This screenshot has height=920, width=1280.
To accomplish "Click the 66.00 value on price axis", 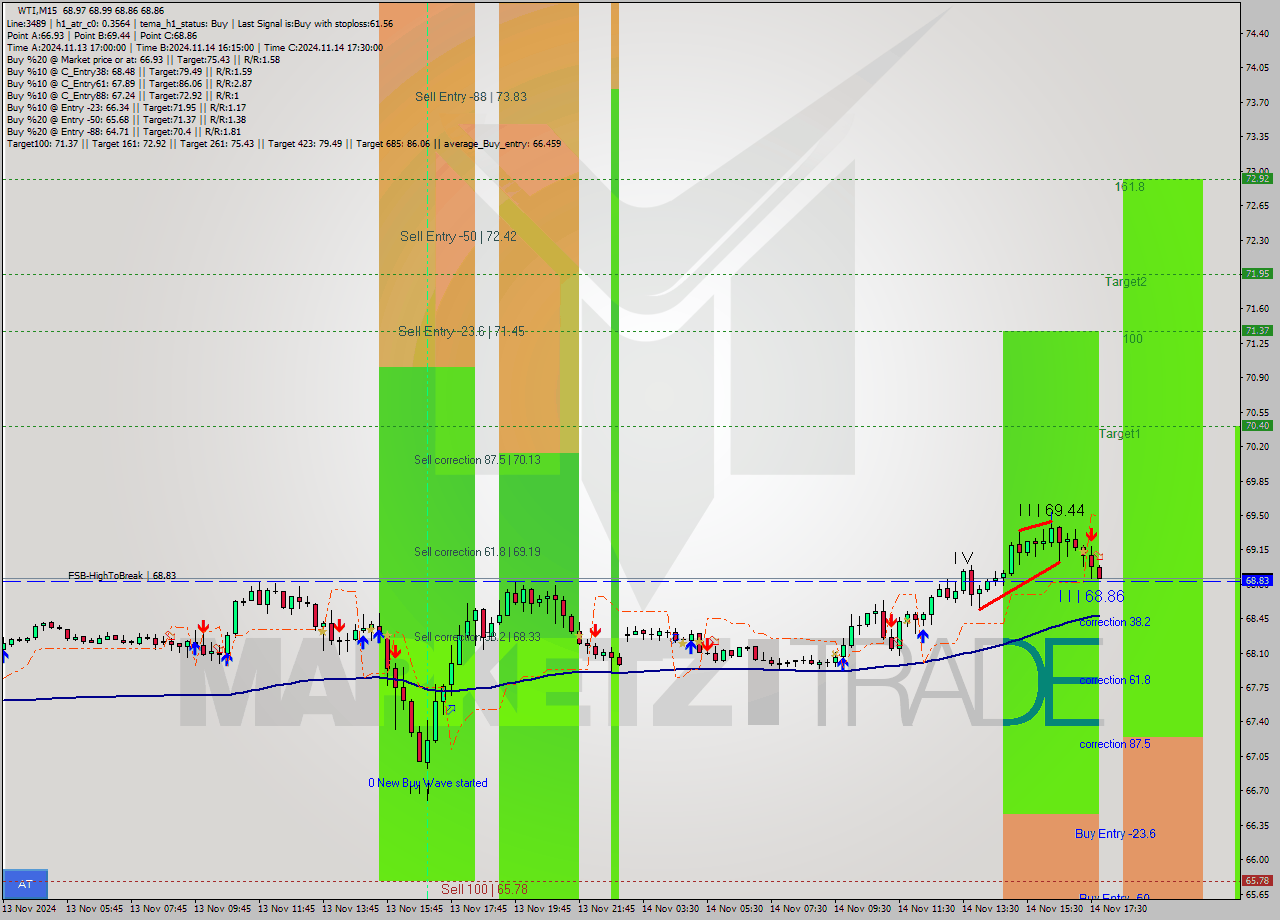I will (x=1257, y=860).
